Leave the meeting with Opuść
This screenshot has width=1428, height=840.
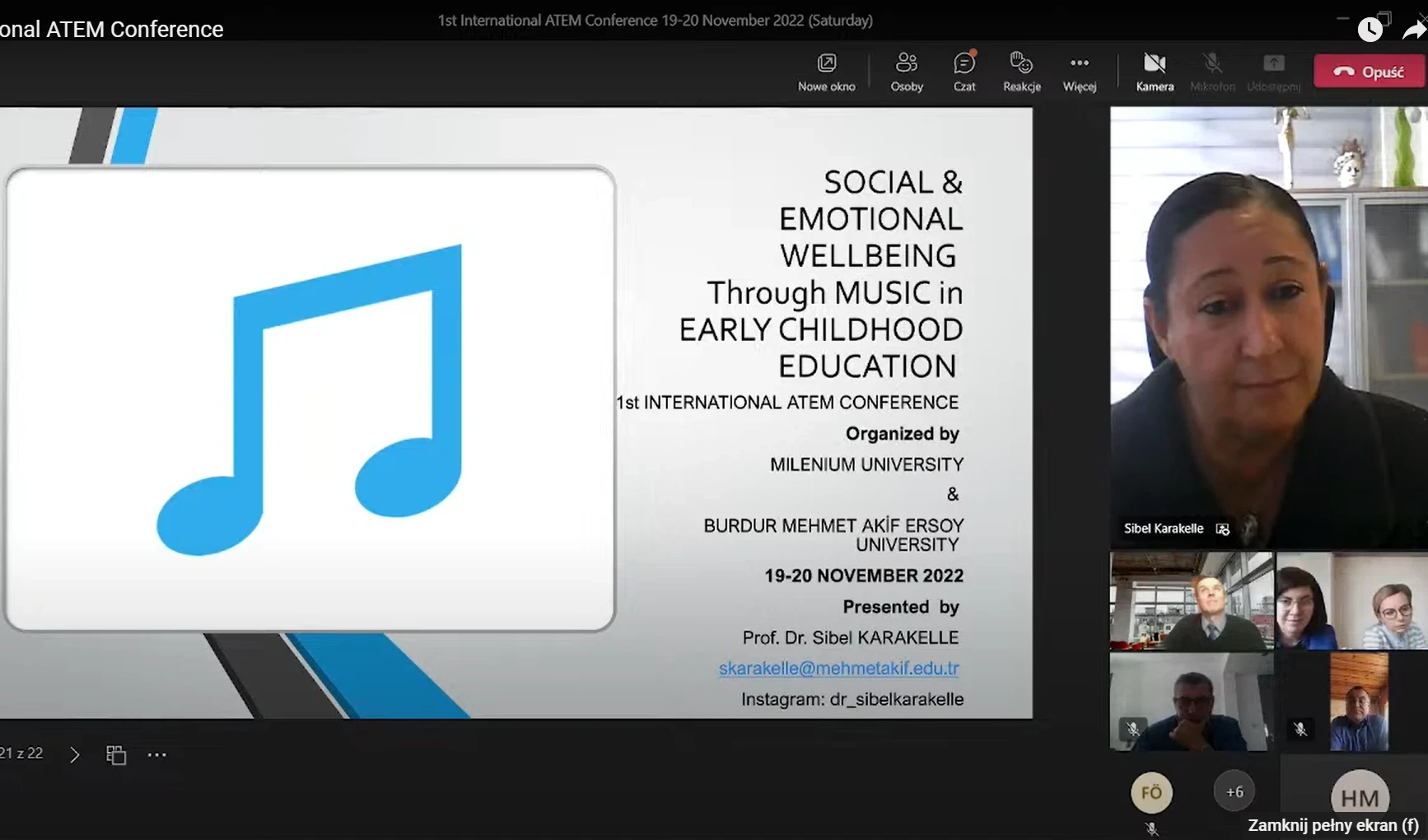[1369, 72]
